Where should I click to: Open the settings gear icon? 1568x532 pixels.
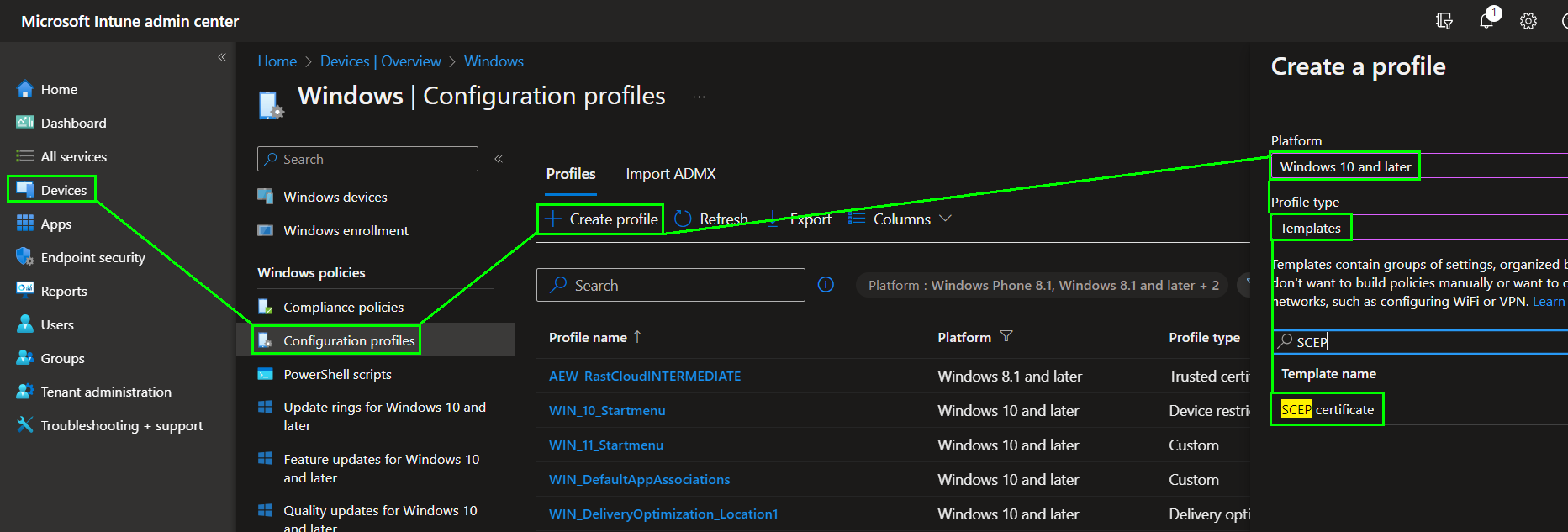1528,21
